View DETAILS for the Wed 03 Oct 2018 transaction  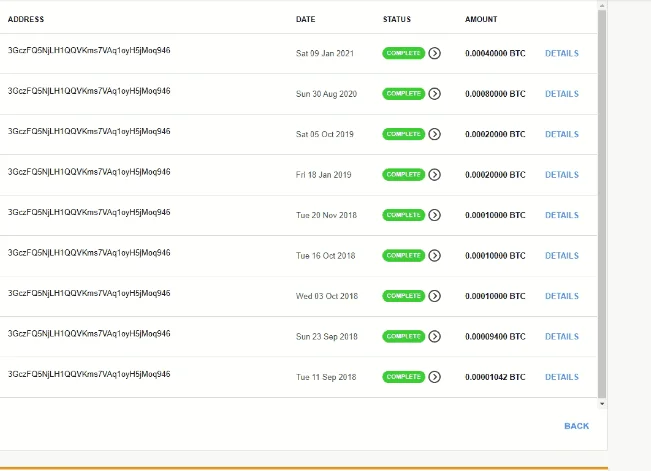point(562,296)
